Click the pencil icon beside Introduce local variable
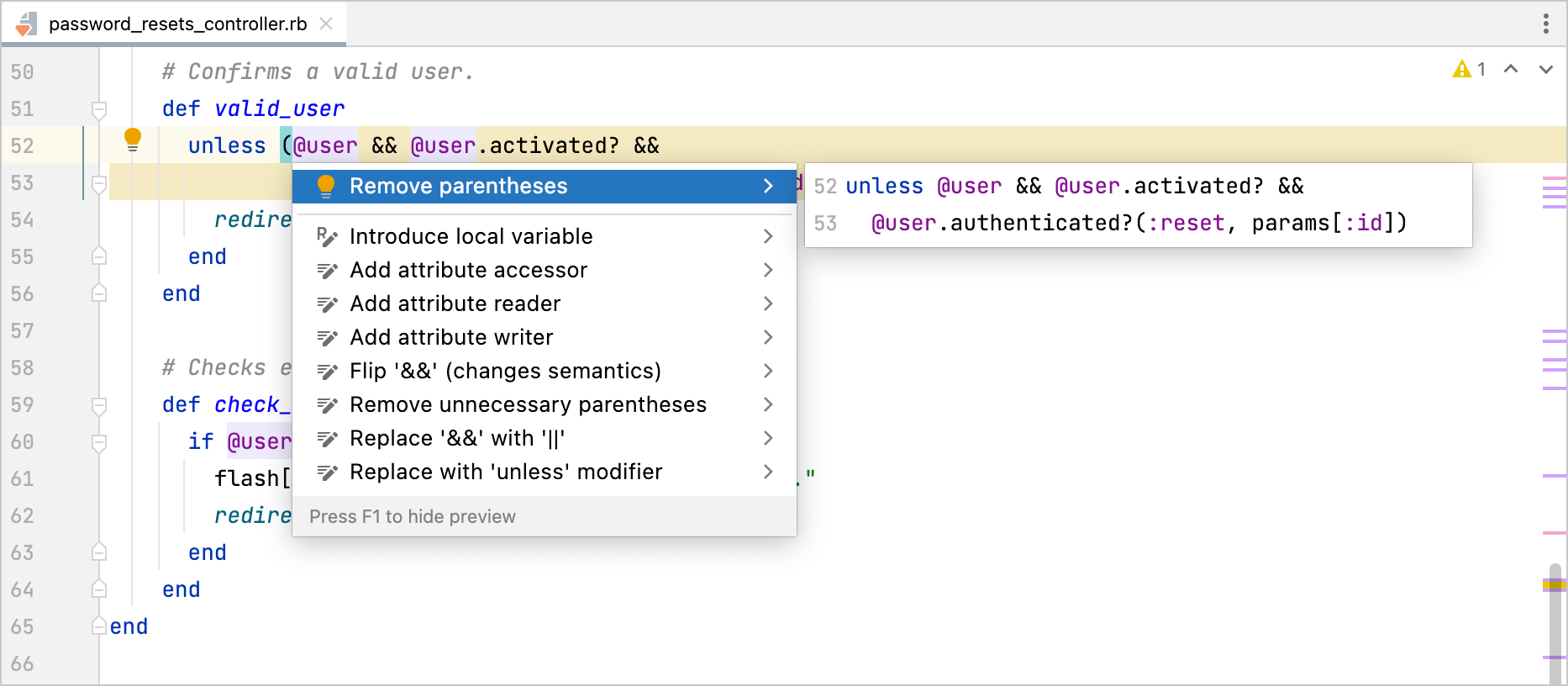 click(327, 237)
